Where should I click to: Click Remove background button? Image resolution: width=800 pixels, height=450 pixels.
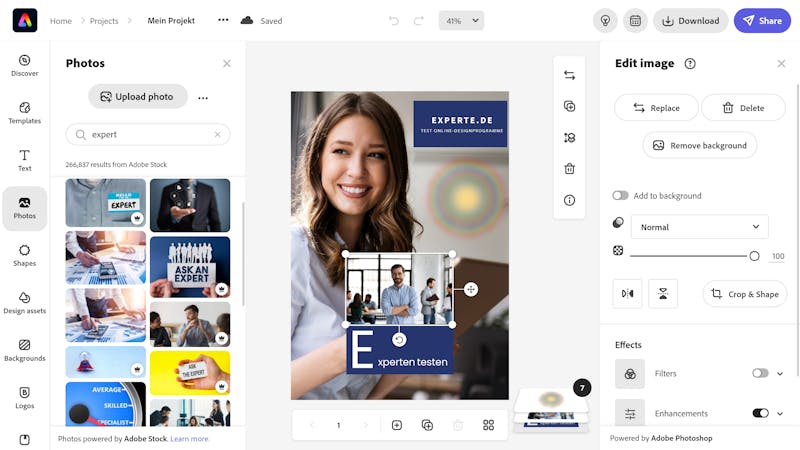click(x=699, y=145)
